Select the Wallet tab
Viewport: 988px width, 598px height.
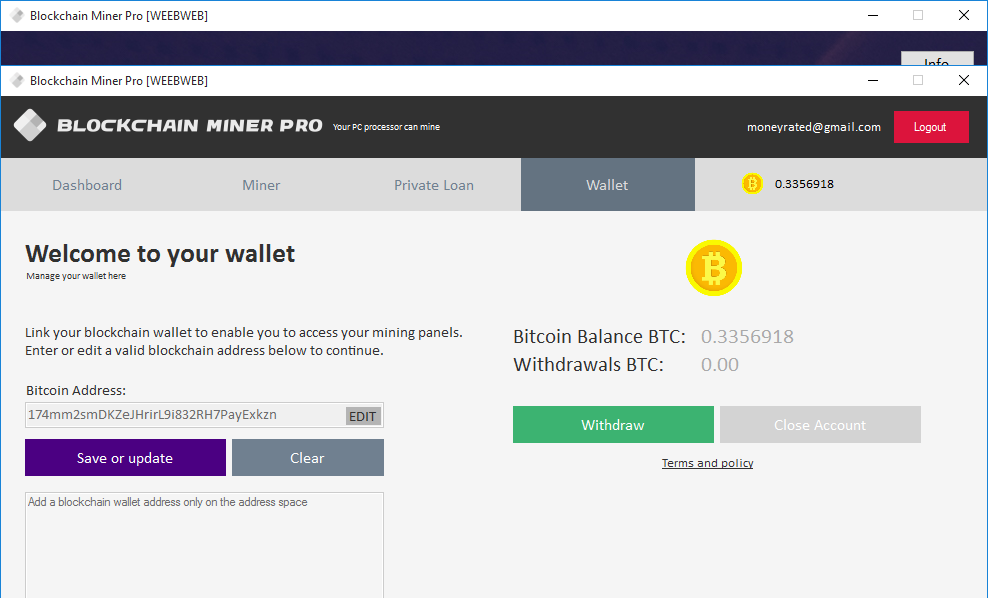point(607,184)
